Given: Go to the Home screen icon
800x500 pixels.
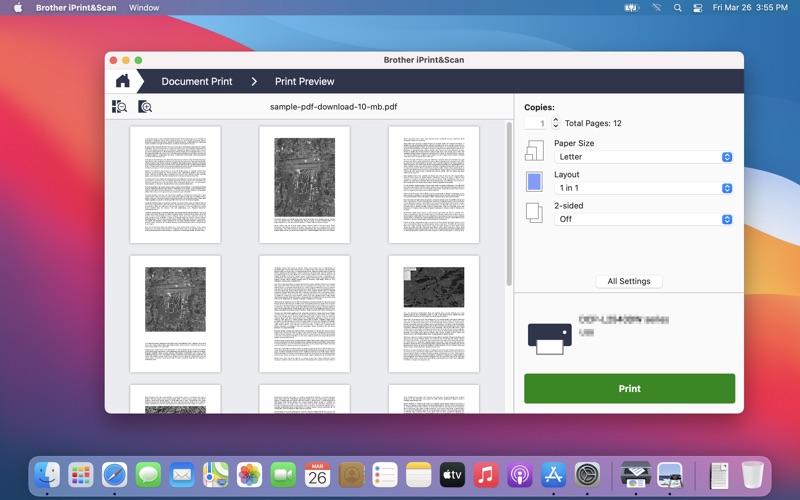Looking at the screenshot, I should 122,81.
